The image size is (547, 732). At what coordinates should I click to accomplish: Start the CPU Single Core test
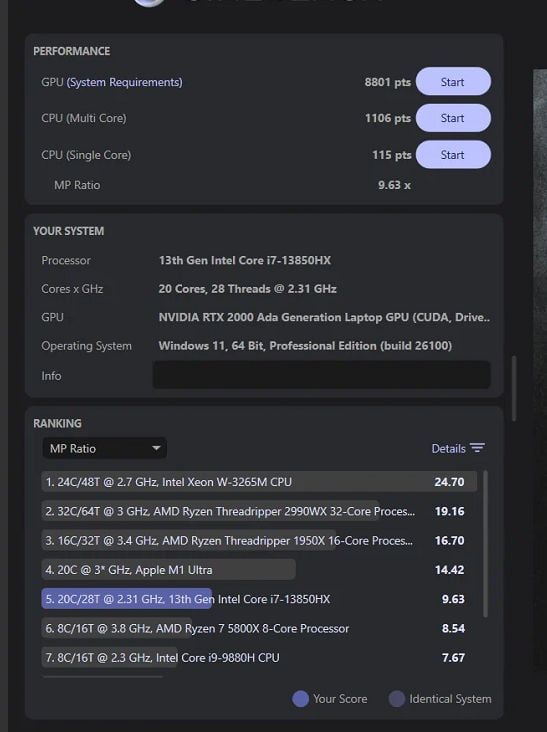(x=453, y=155)
